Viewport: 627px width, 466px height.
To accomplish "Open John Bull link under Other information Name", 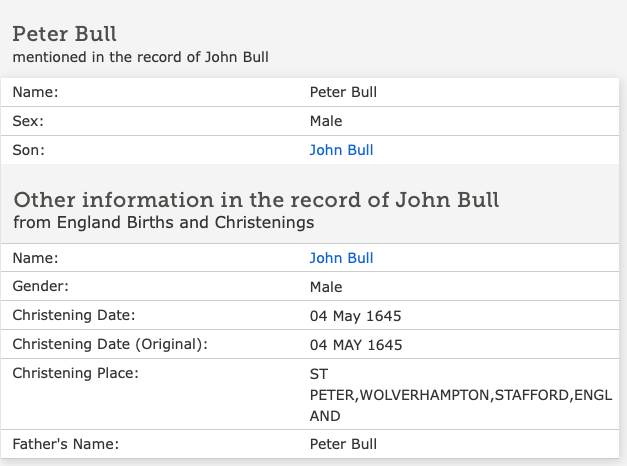I will pos(341,258).
